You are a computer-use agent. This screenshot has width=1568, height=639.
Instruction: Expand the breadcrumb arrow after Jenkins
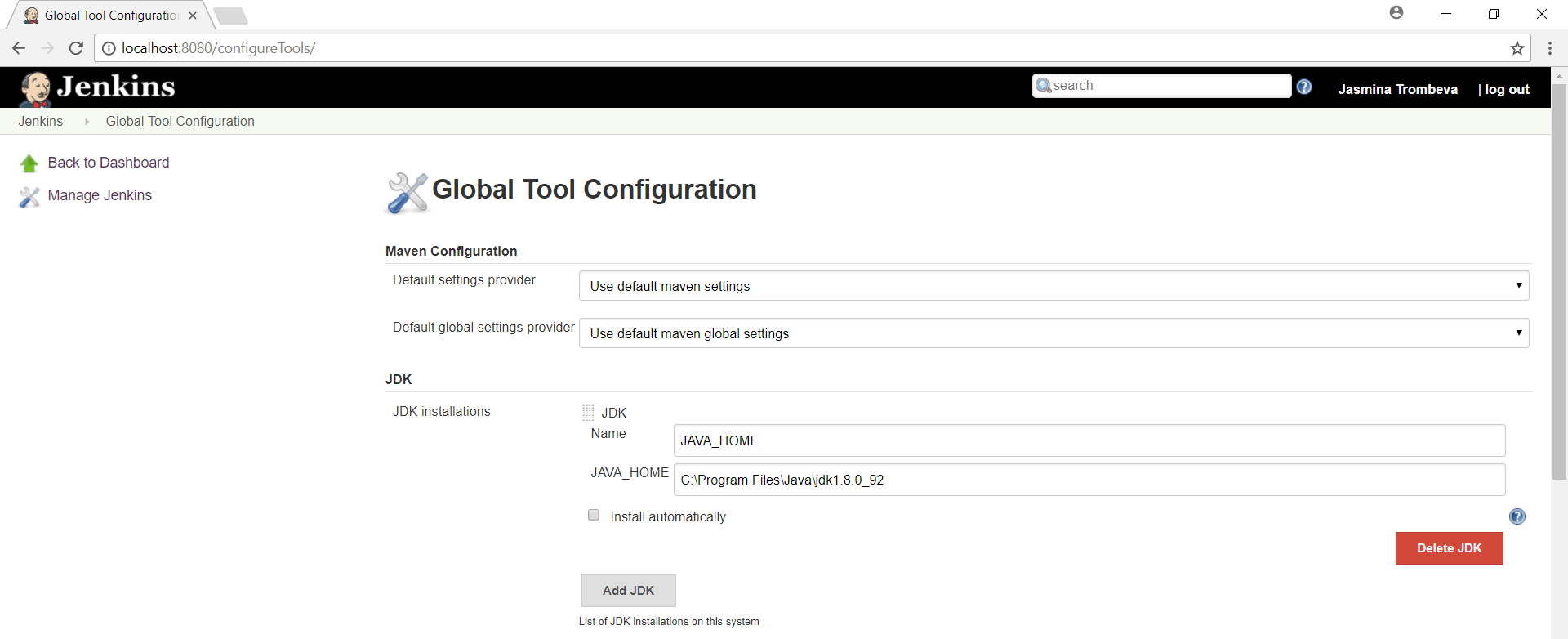pos(87,122)
